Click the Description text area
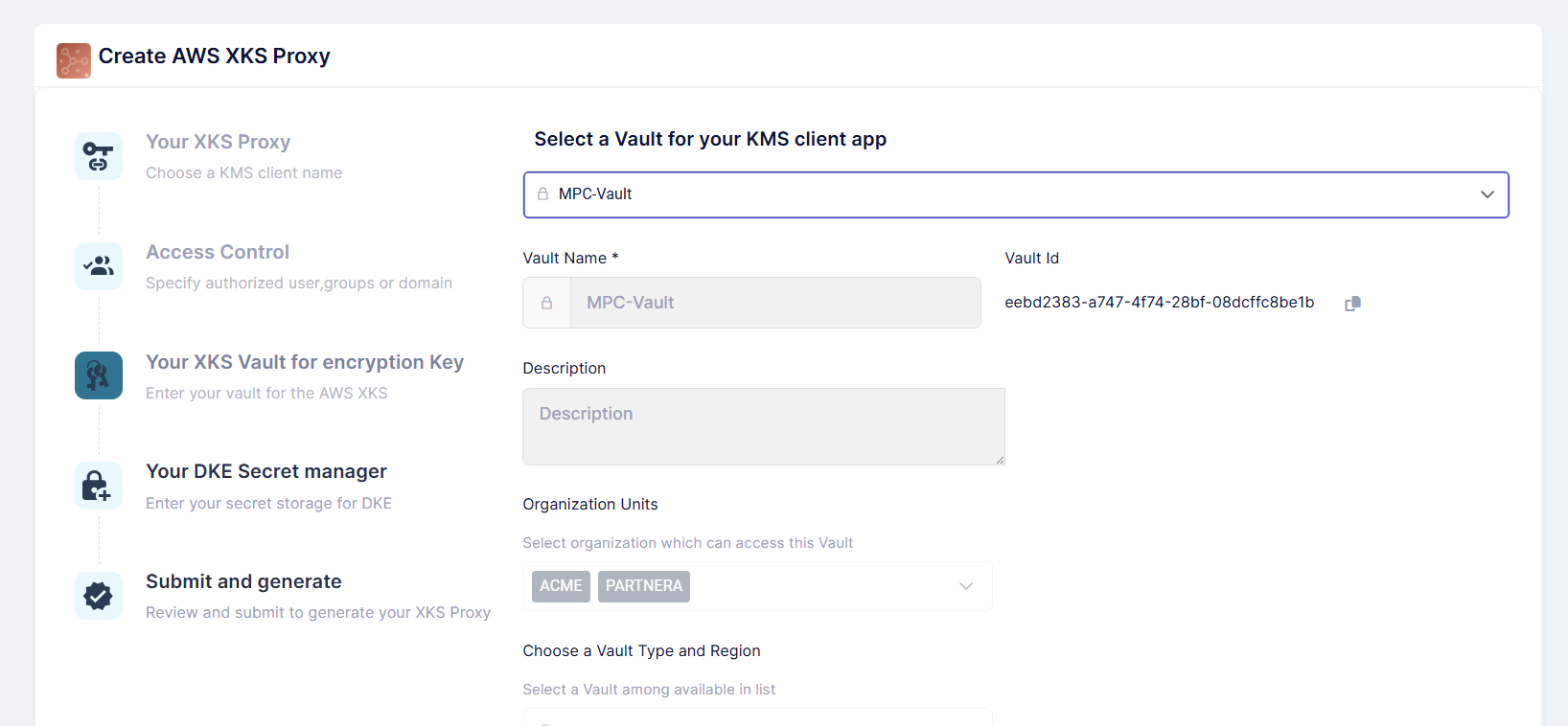Image resolution: width=1568 pixels, height=726 pixels. [764, 426]
